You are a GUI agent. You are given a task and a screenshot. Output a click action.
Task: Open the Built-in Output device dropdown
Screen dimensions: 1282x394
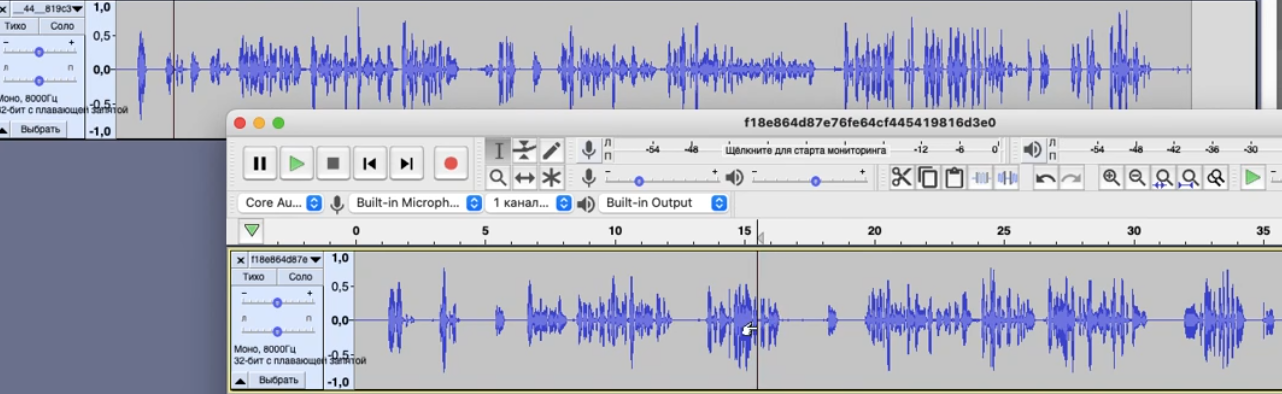coord(662,203)
